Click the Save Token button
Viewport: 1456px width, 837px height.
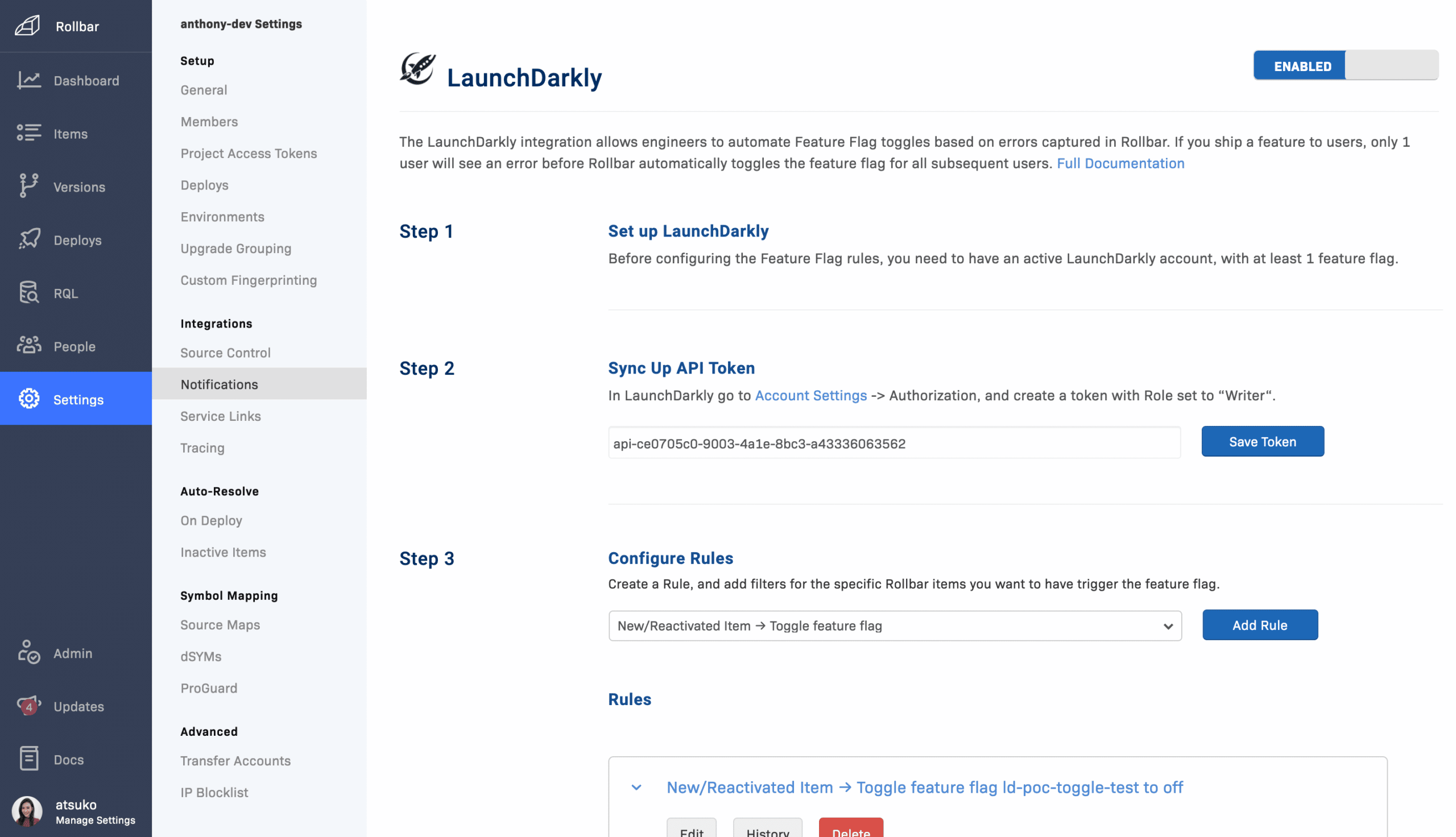1262,441
